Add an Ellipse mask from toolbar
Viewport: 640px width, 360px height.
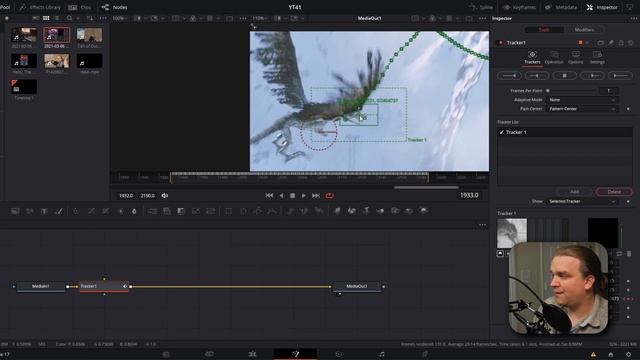[x=243, y=211]
